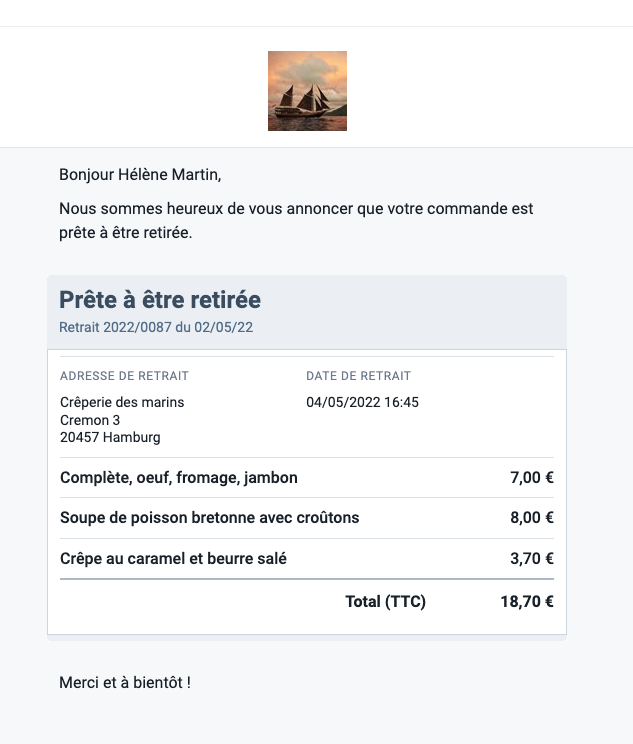Click the sailing ship logo image

click(307, 91)
